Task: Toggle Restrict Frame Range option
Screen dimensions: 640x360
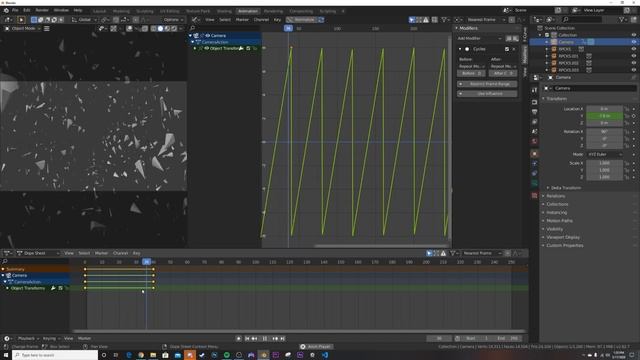Action: pos(487,84)
